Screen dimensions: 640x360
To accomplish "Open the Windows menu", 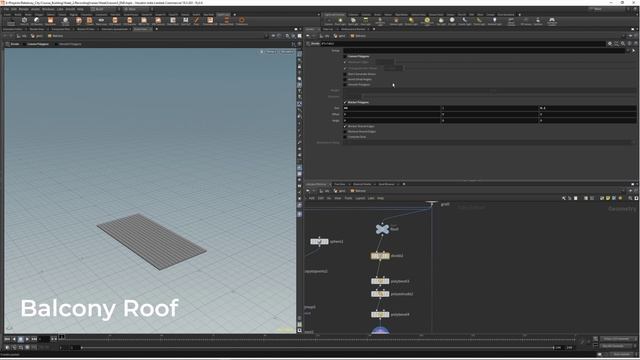I will coord(48,9).
